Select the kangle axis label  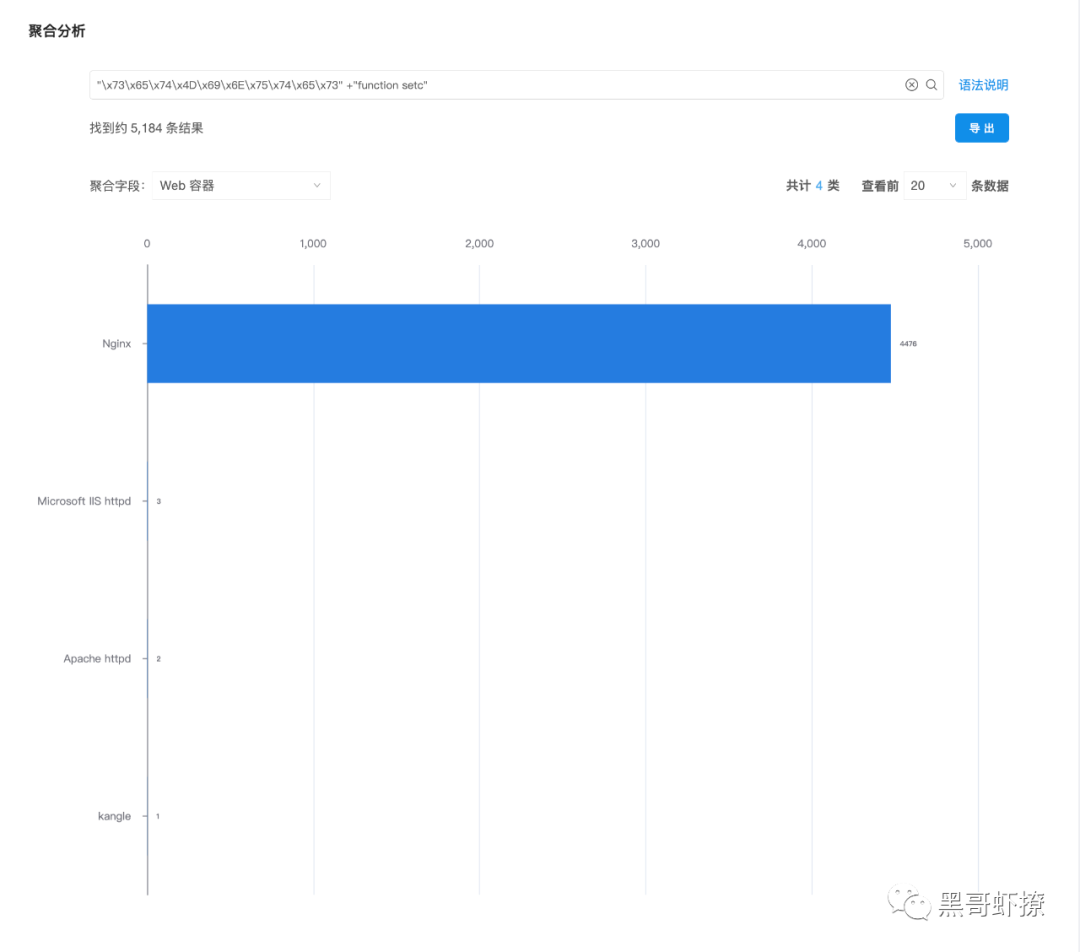pos(114,816)
